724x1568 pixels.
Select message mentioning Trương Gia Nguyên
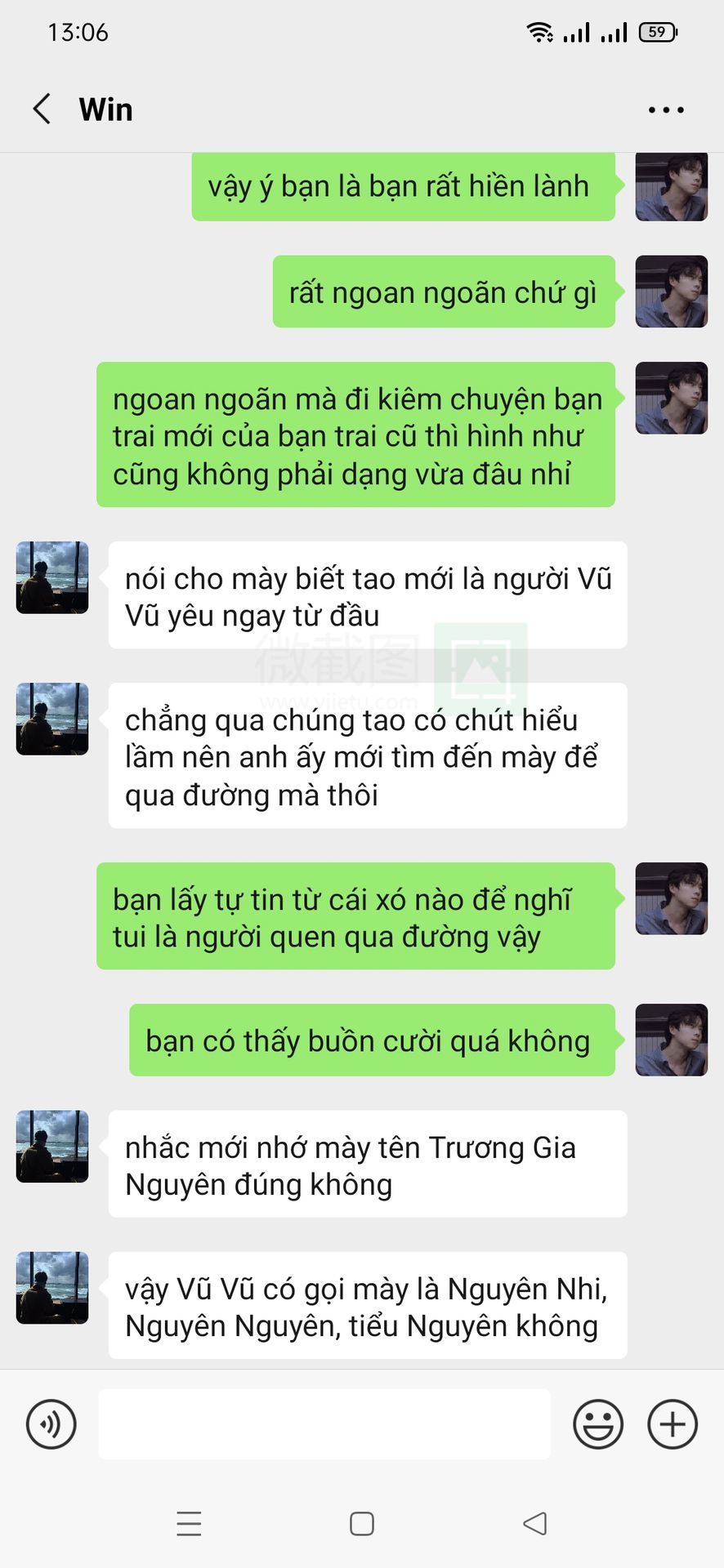click(368, 1164)
